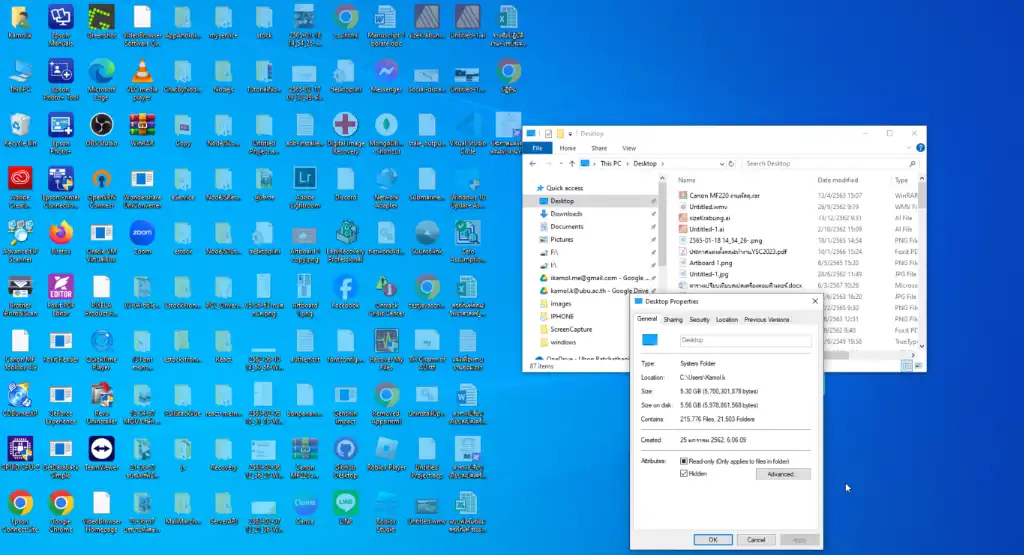Viewport: 1024px width, 555px height.
Task: Select the Adobe Creative Cloud desktop icon
Action: 20,187
